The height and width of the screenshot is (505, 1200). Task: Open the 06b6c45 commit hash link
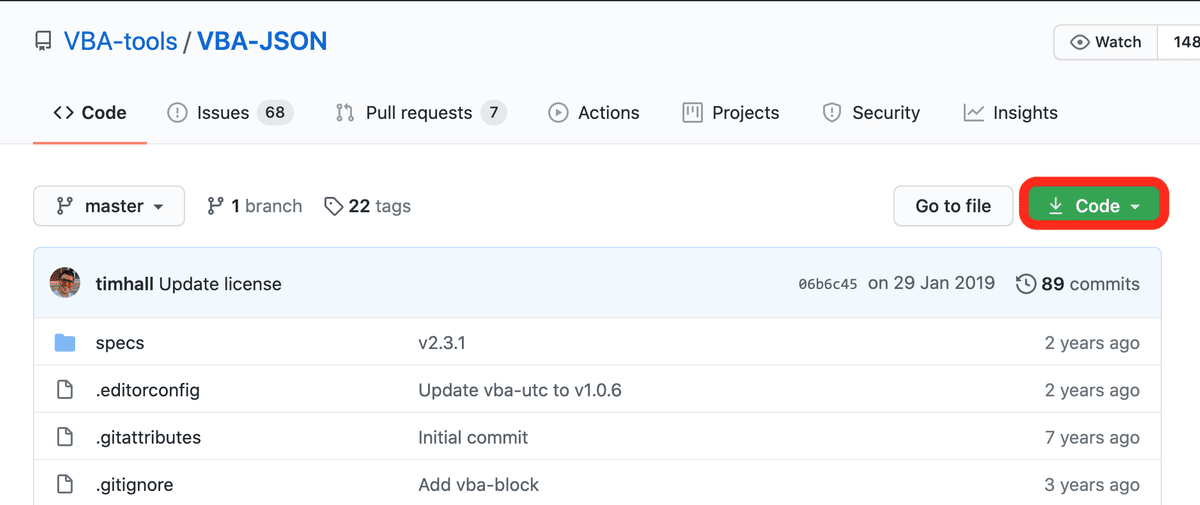(827, 284)
